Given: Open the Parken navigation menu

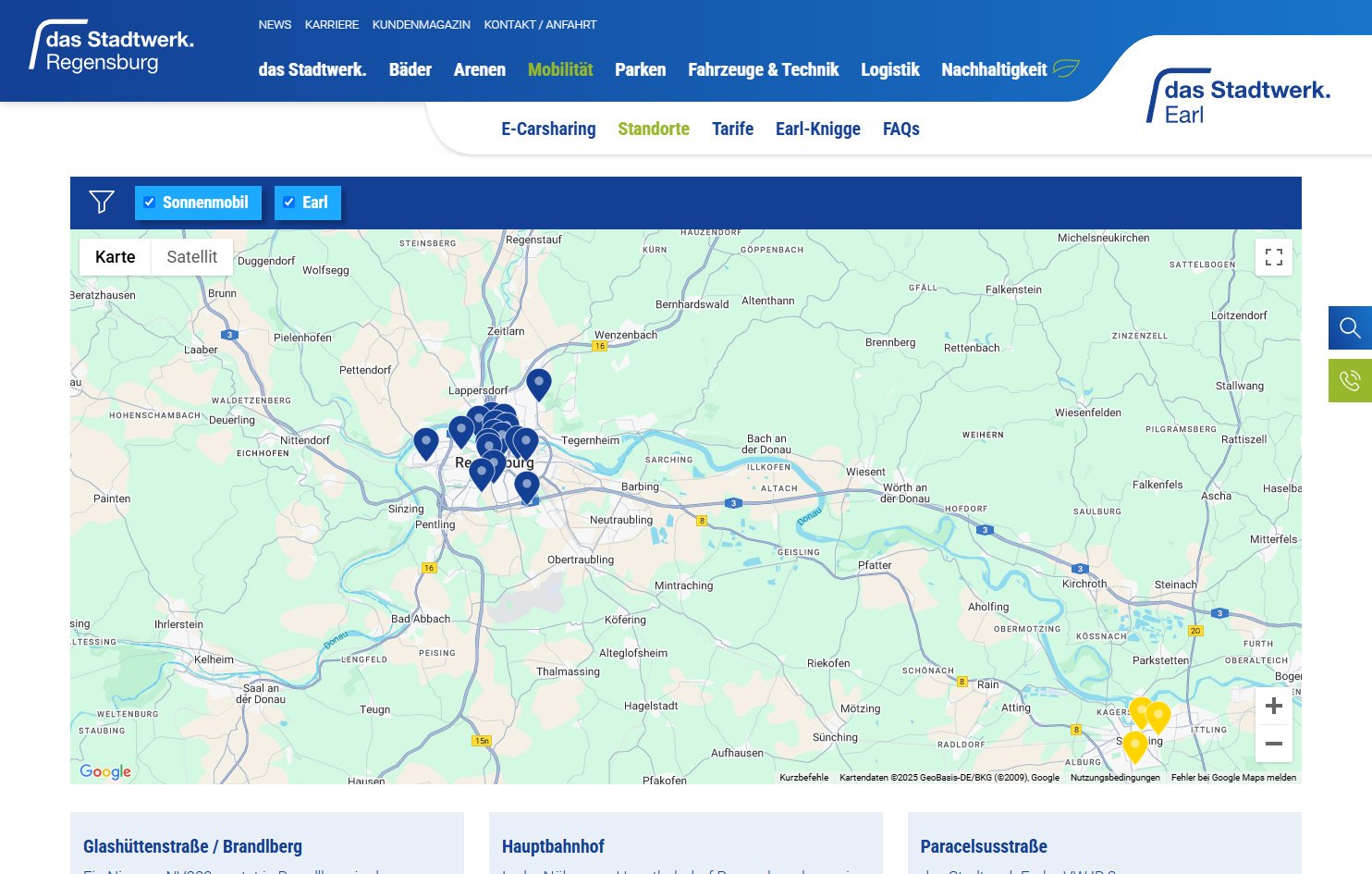Looking at the screenshot, I should tap(640, 69).
